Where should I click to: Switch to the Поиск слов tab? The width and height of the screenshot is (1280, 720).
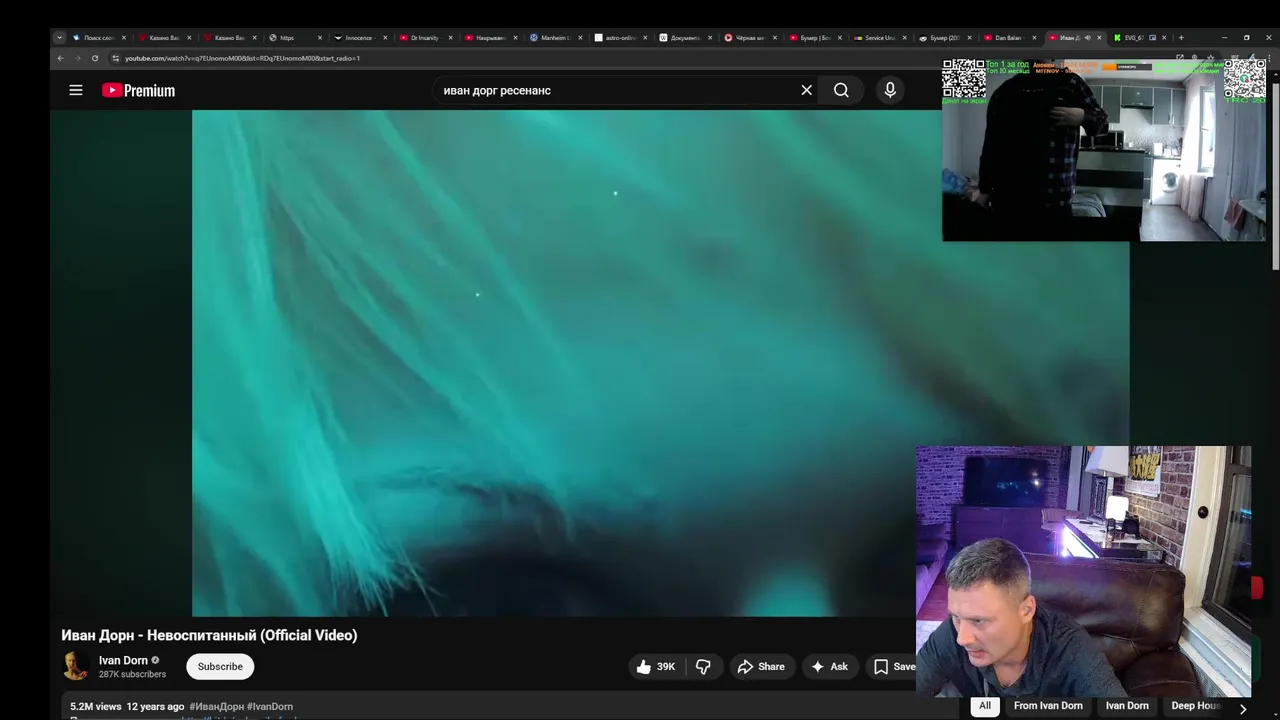pos(97,38)
